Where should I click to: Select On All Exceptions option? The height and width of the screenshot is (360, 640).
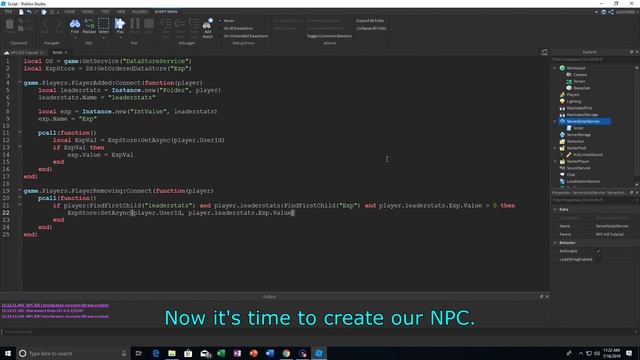236,28
